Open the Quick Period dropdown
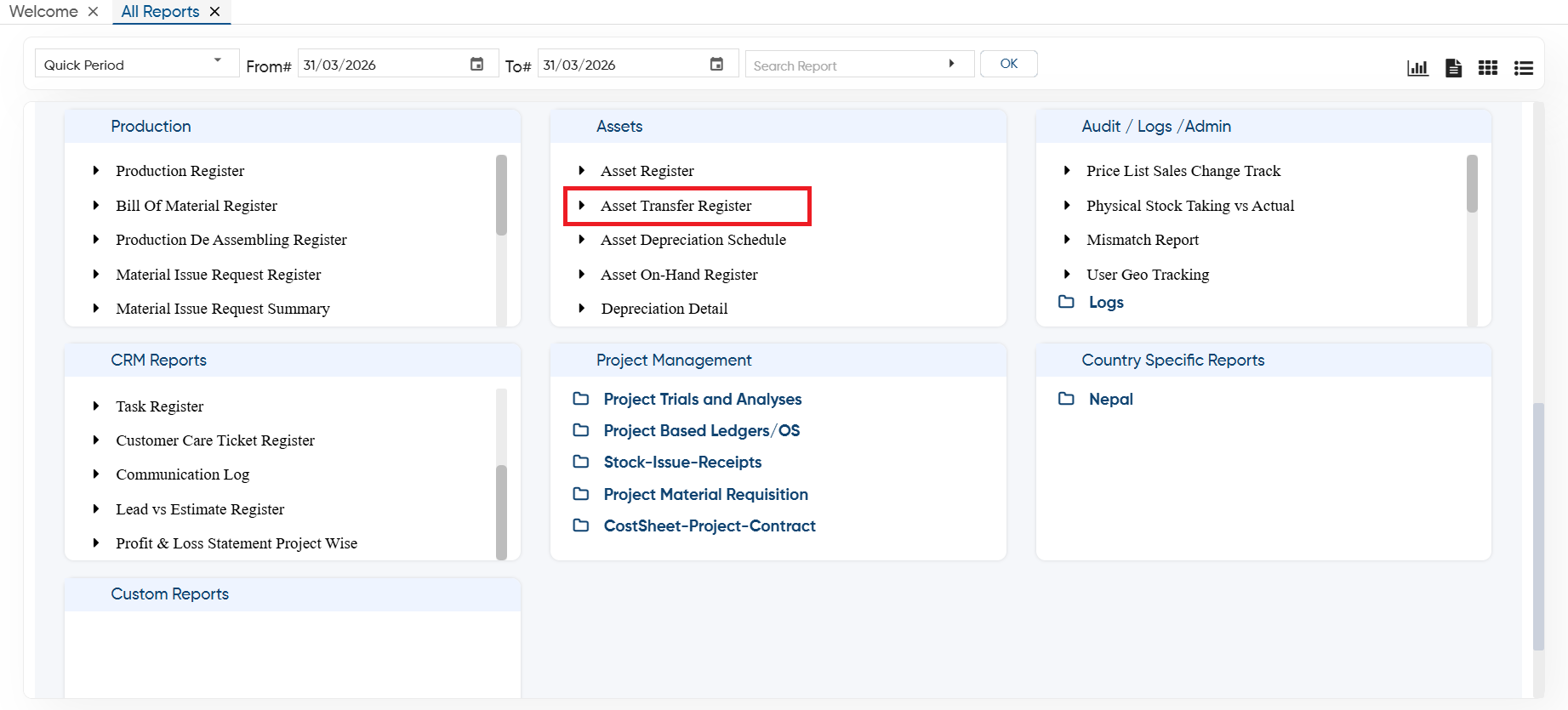This screenshot has height=710, width=1568. [136, 64]
